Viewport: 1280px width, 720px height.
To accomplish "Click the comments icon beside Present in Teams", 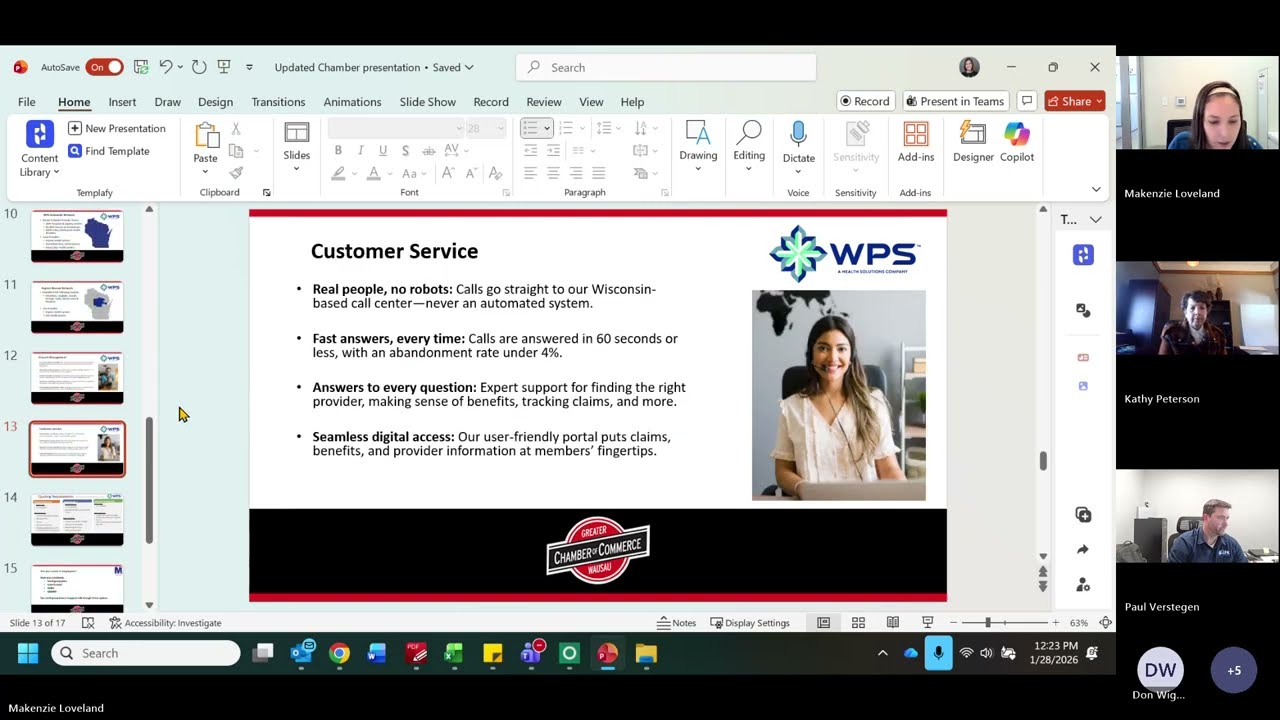I will pos(1026,101).
